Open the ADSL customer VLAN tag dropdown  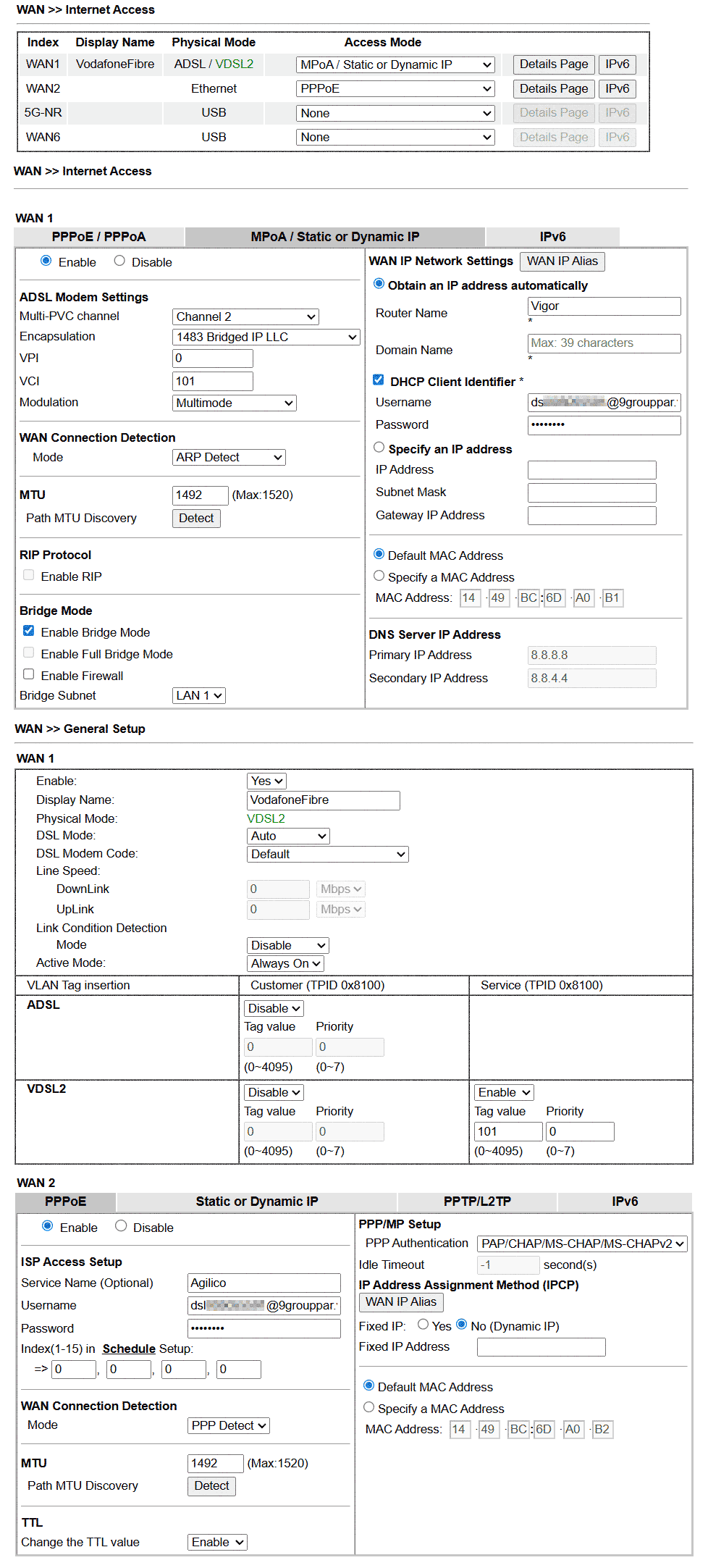coord(274,1008)
